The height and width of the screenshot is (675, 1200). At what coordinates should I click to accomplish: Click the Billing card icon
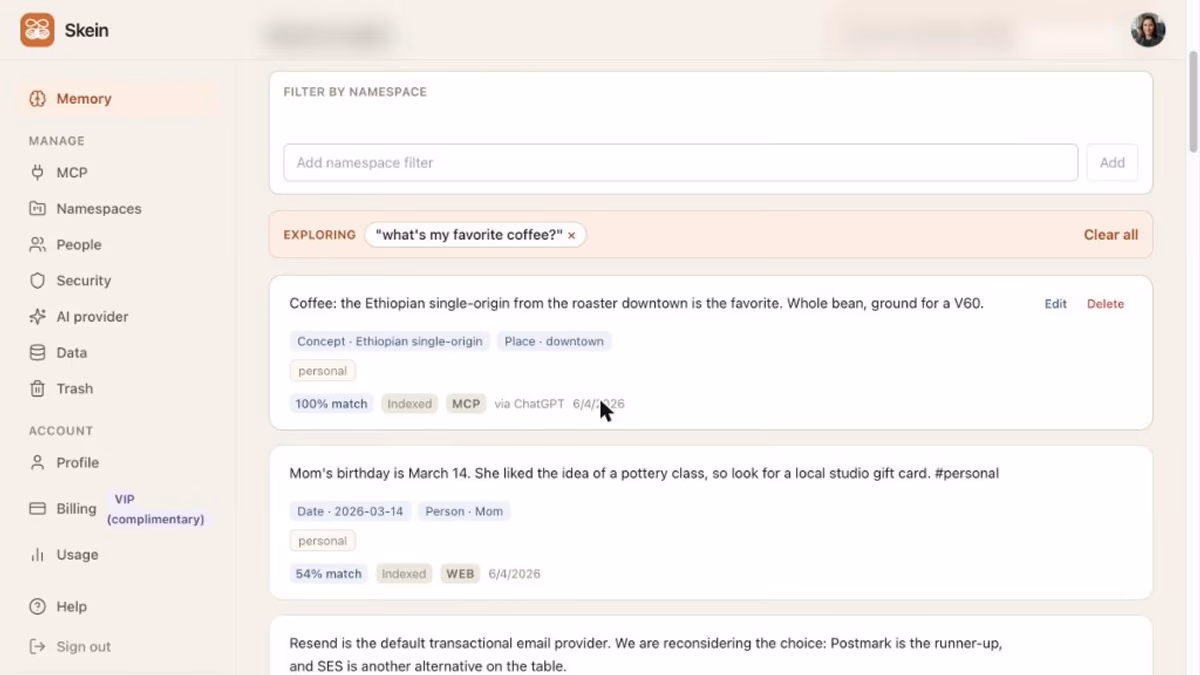(x=37, y=509)
